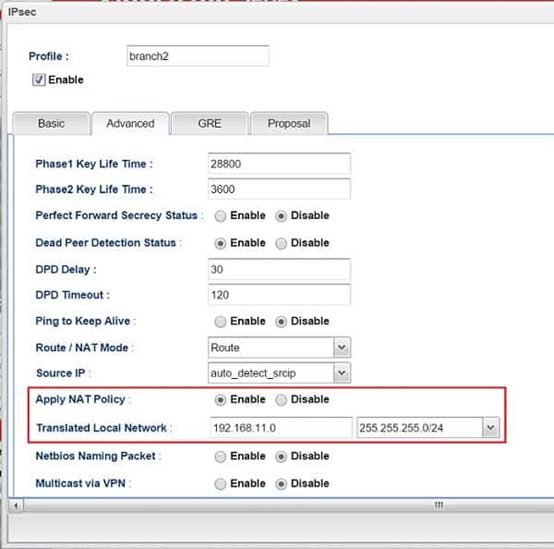Click the Phase2 Key Life Time field
This screenshot has height=549, width=554.
pos(279,189)
